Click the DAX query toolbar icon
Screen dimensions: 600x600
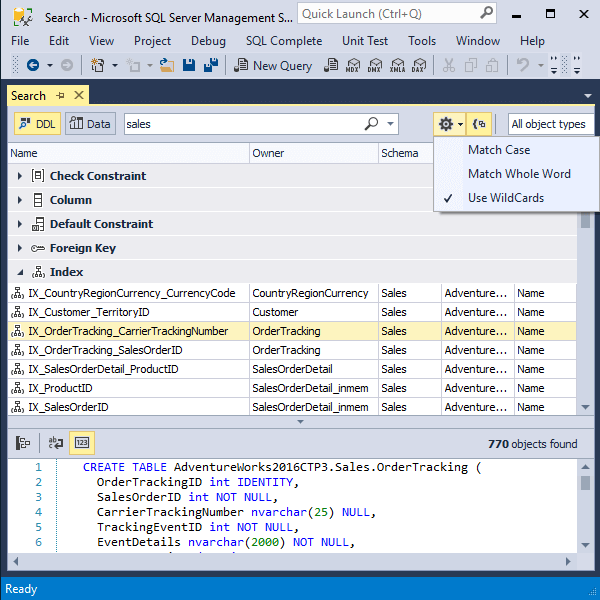[x=419, y=65]
